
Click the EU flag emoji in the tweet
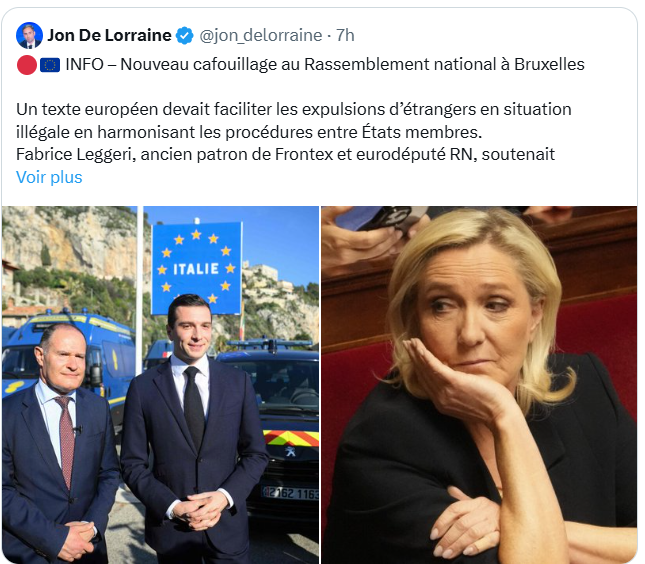50,65
